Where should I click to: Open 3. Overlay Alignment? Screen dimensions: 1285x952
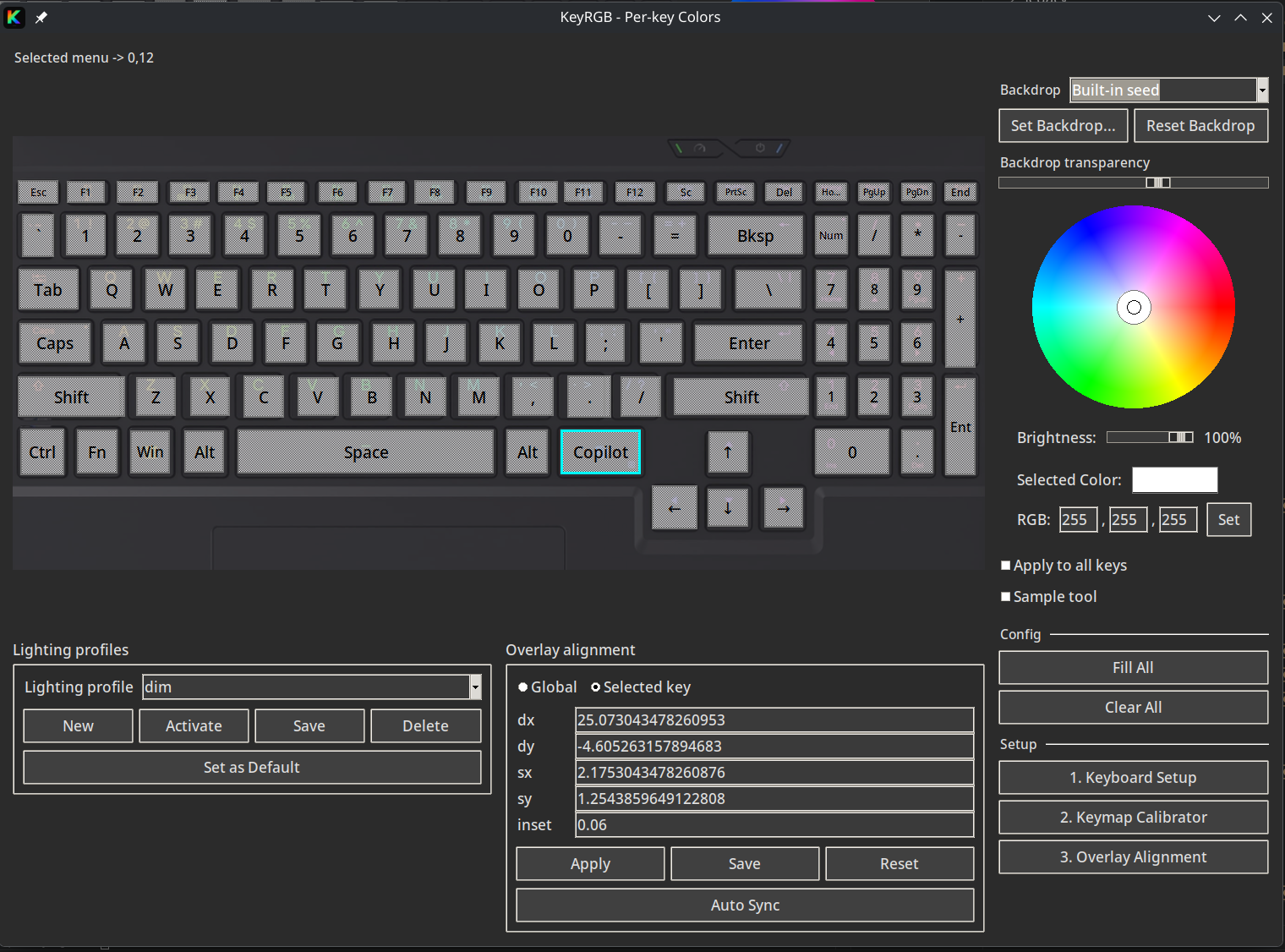tap(1134, 857)
